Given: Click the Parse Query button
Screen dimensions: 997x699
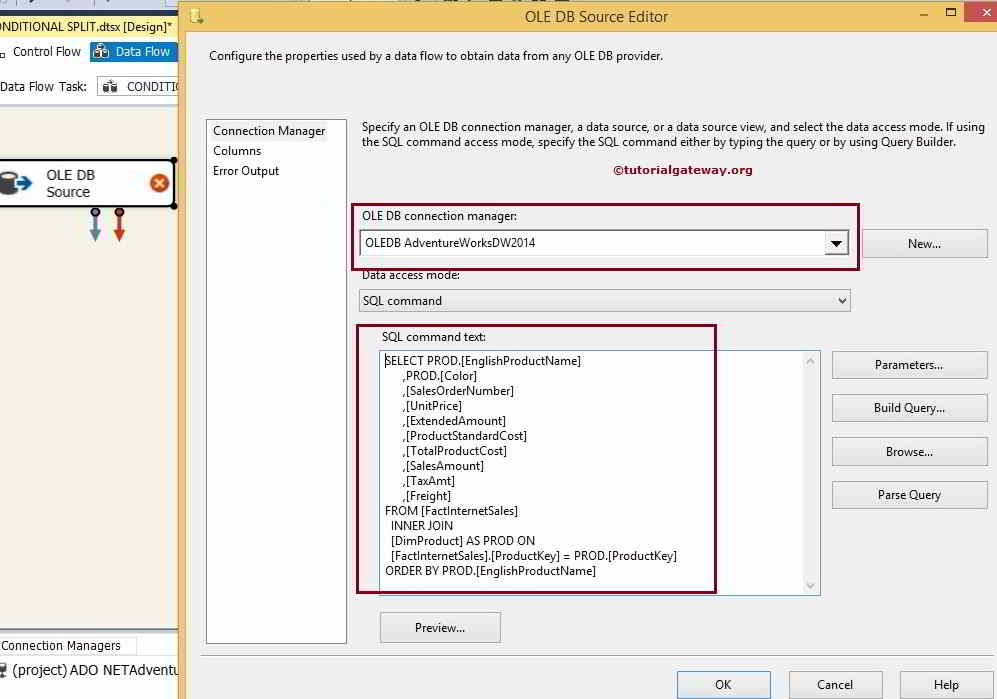Looking at the screenshot, I should [909, 494].
